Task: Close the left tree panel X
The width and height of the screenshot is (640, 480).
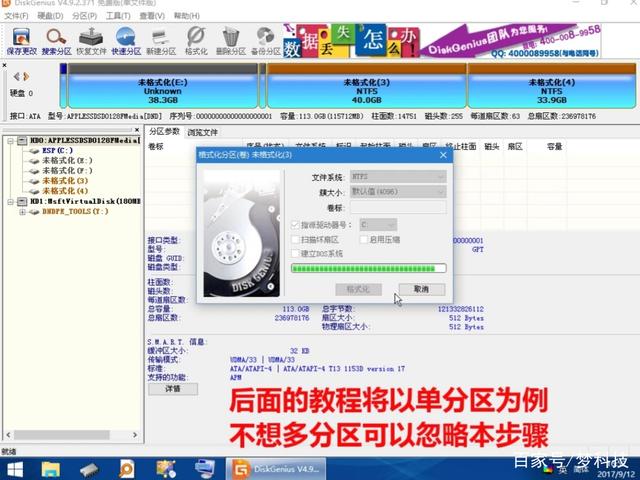Action: tap(137, 130)
